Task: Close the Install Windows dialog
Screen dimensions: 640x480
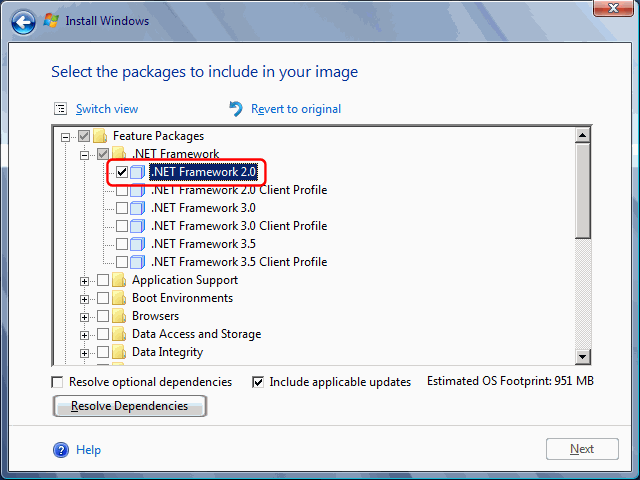Action: (613, 8)
